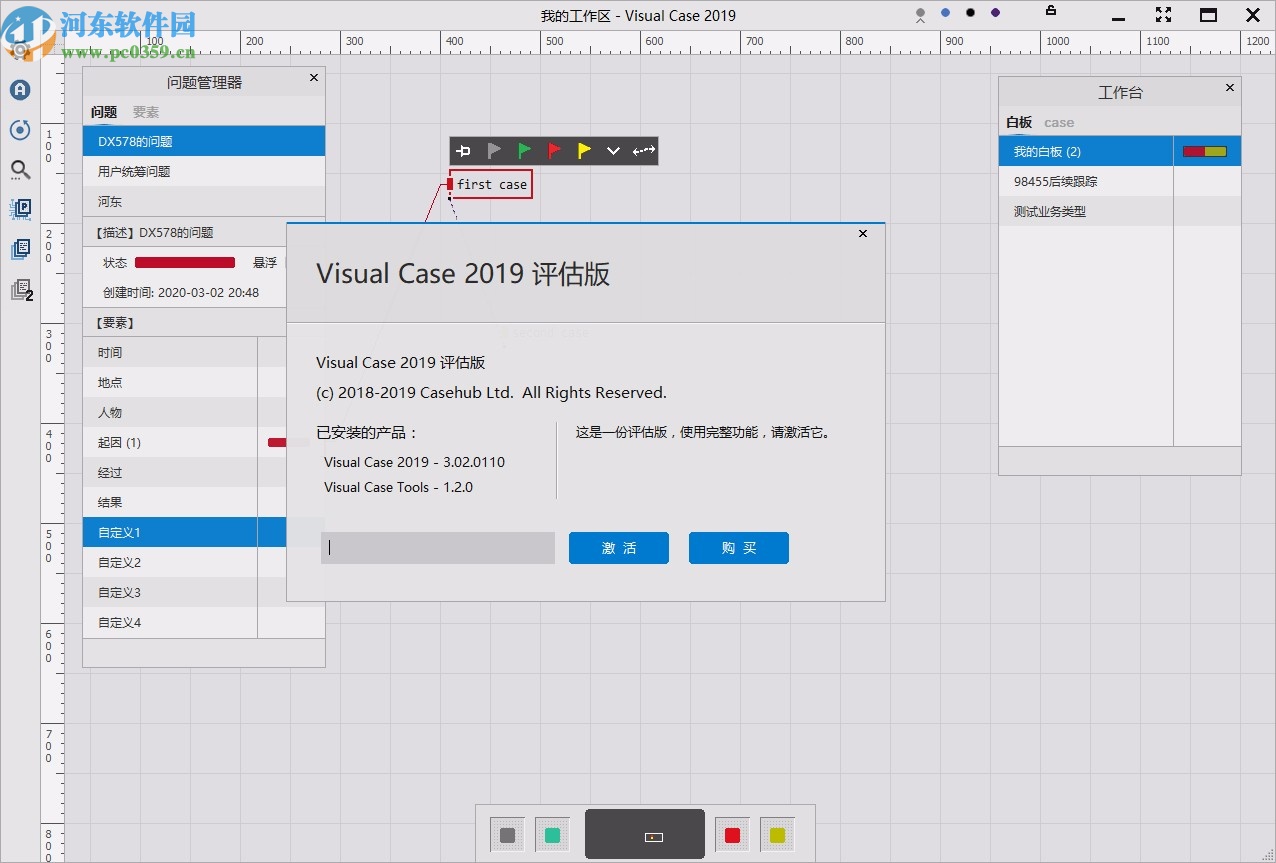Highlight 我的白板 (2) in the workbench
Viewport: 1276px width, 863px height.
pyautogui.click(x=1086, y=151)
